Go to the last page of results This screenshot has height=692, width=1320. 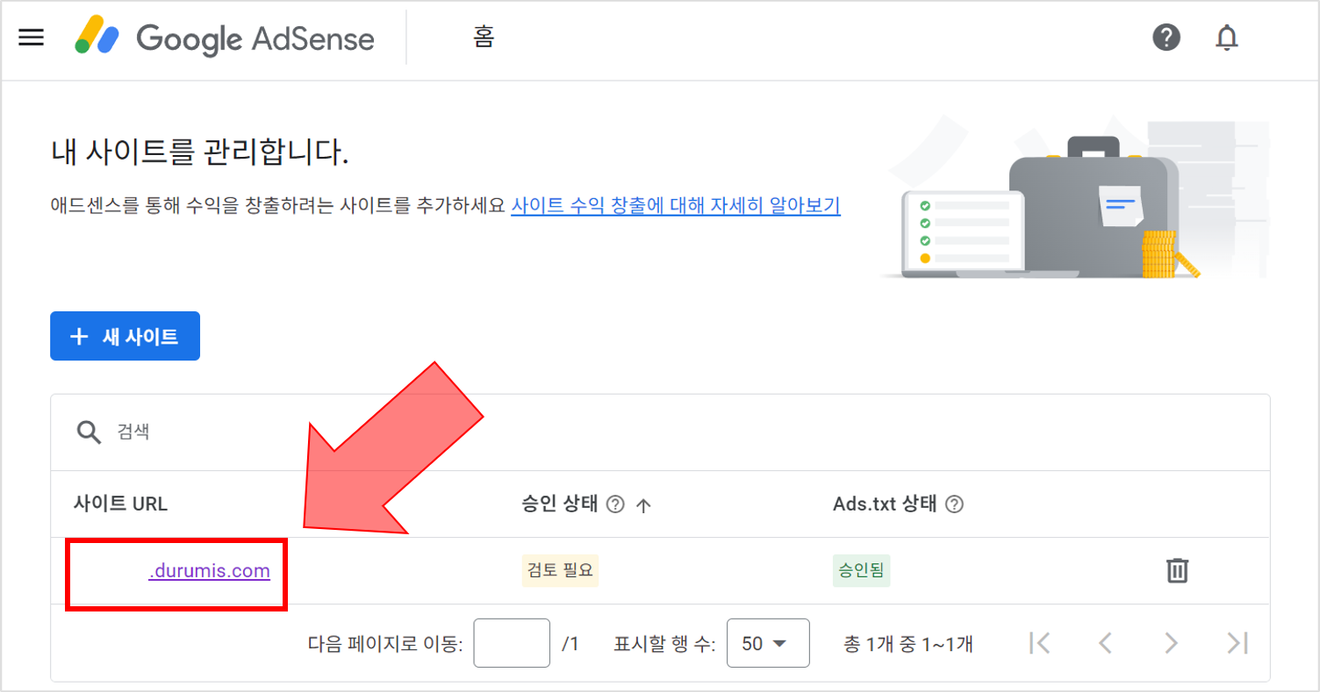click(1238, 643)
